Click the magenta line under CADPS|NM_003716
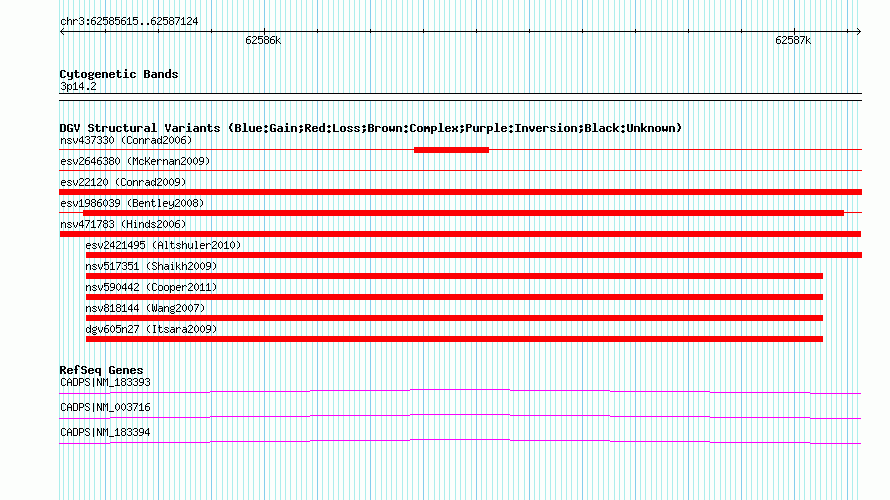Screen dimensions: 890x500 (x=460, y=416)
